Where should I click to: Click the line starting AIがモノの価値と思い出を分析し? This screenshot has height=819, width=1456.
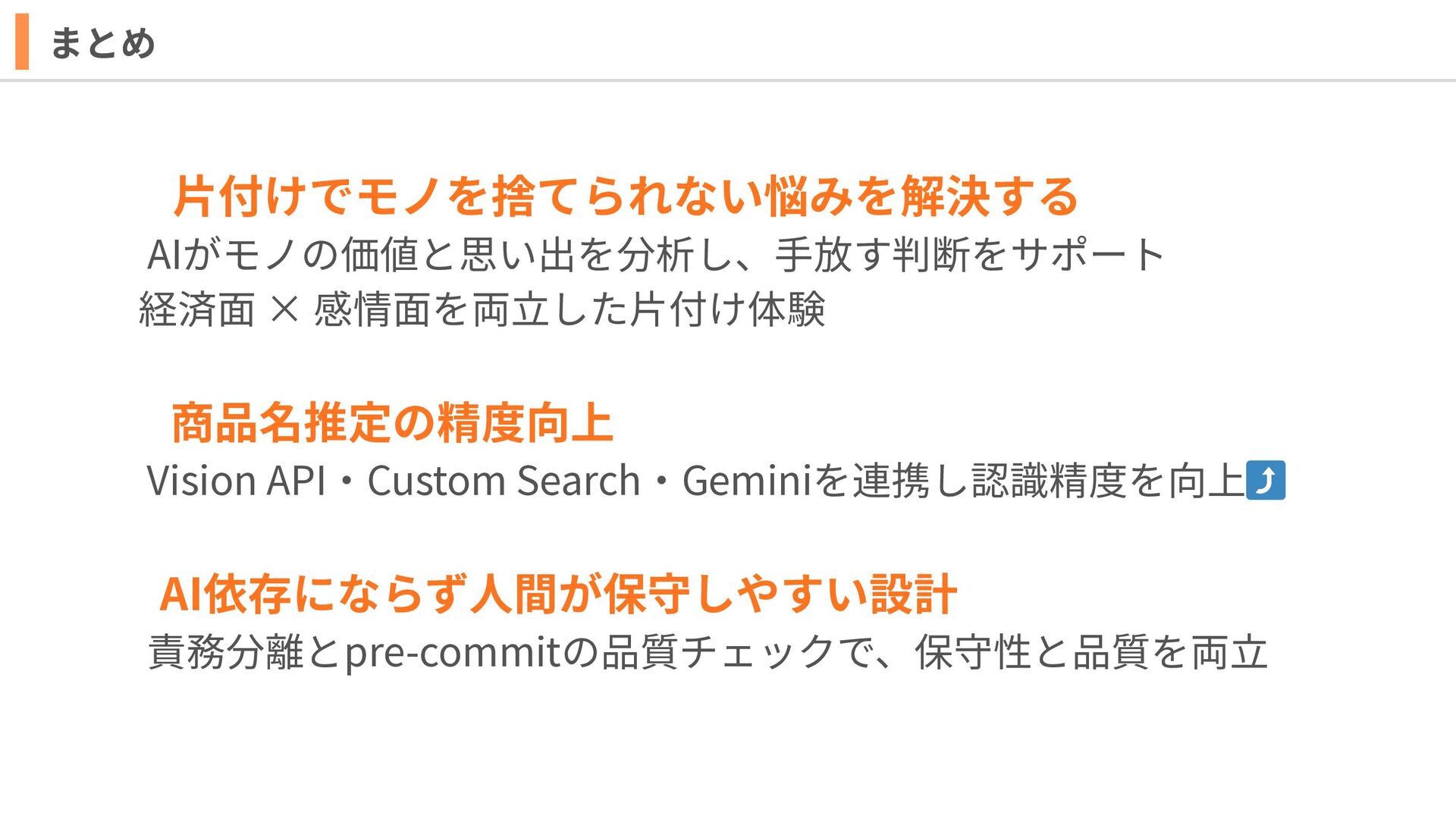(656, 254)
